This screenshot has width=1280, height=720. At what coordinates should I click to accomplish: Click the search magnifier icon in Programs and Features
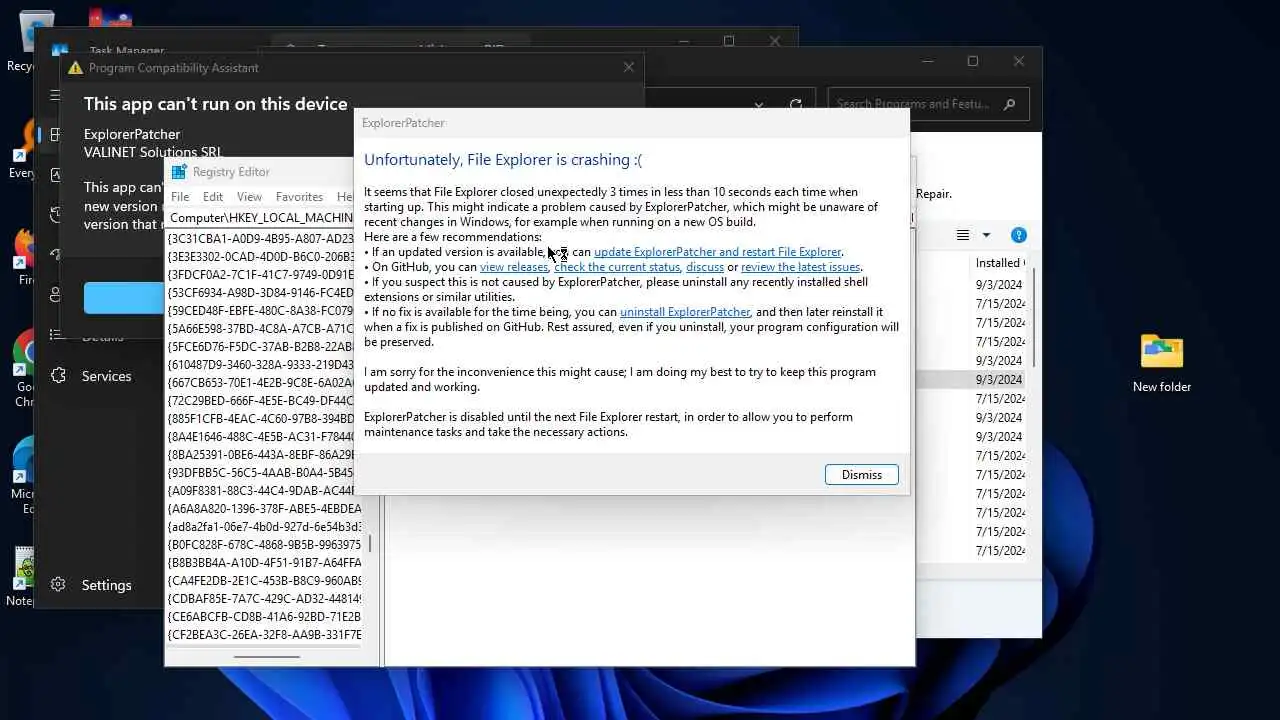click(1009, 103)
